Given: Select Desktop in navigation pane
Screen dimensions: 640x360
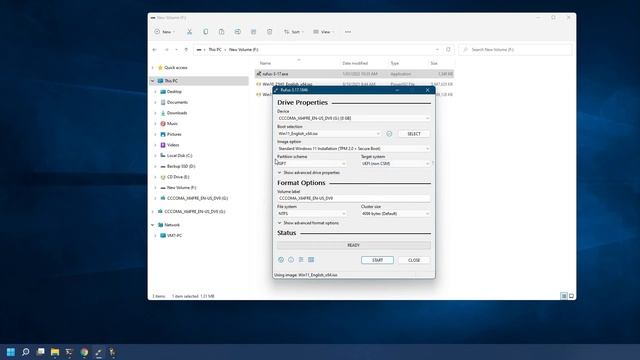Looking at the screenshot, I should (174, 92).
